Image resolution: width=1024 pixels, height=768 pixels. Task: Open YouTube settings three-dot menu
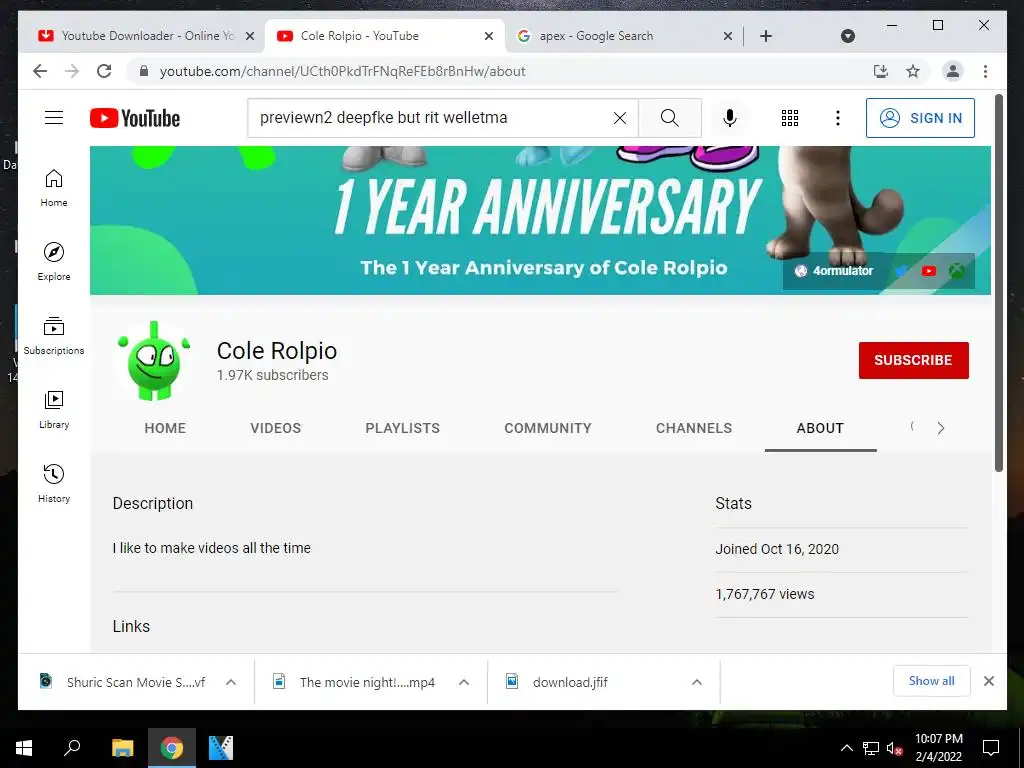837,118
